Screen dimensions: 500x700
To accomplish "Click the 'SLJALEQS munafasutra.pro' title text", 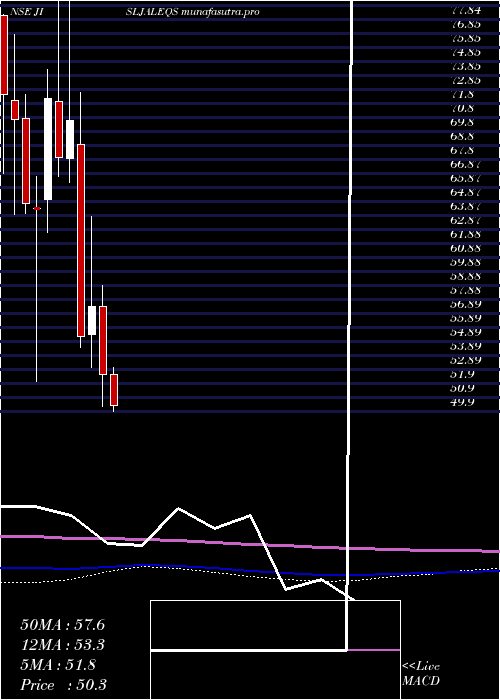I will point(192,12).
